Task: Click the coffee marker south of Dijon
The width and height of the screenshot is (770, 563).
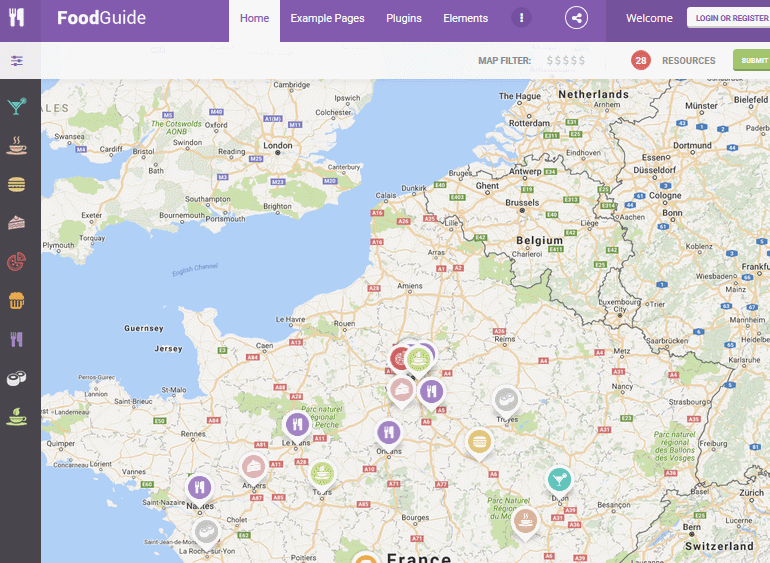Action: coord(525,521)
